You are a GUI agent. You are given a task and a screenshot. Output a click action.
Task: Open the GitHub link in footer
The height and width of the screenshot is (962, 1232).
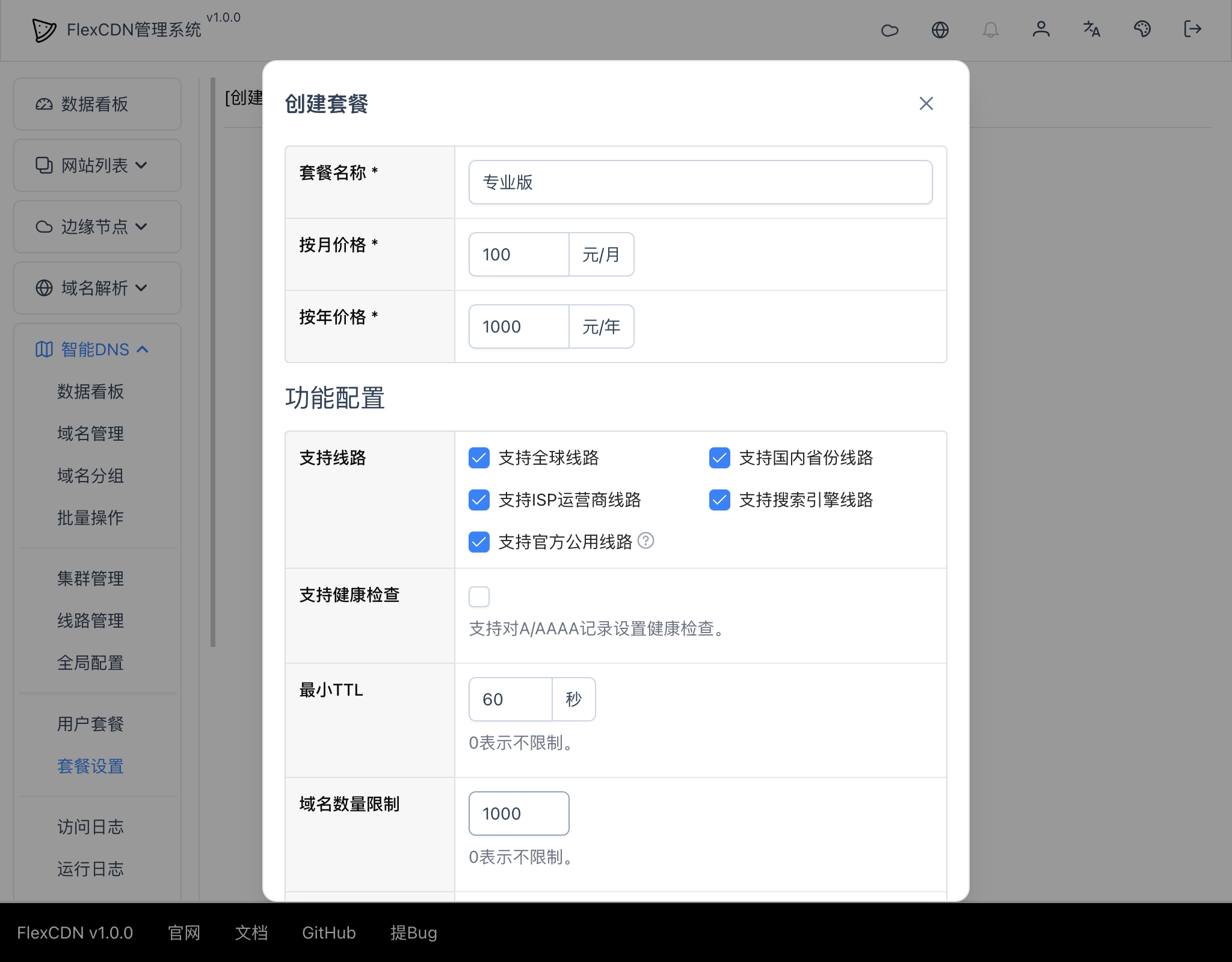[x=328, y=933]
